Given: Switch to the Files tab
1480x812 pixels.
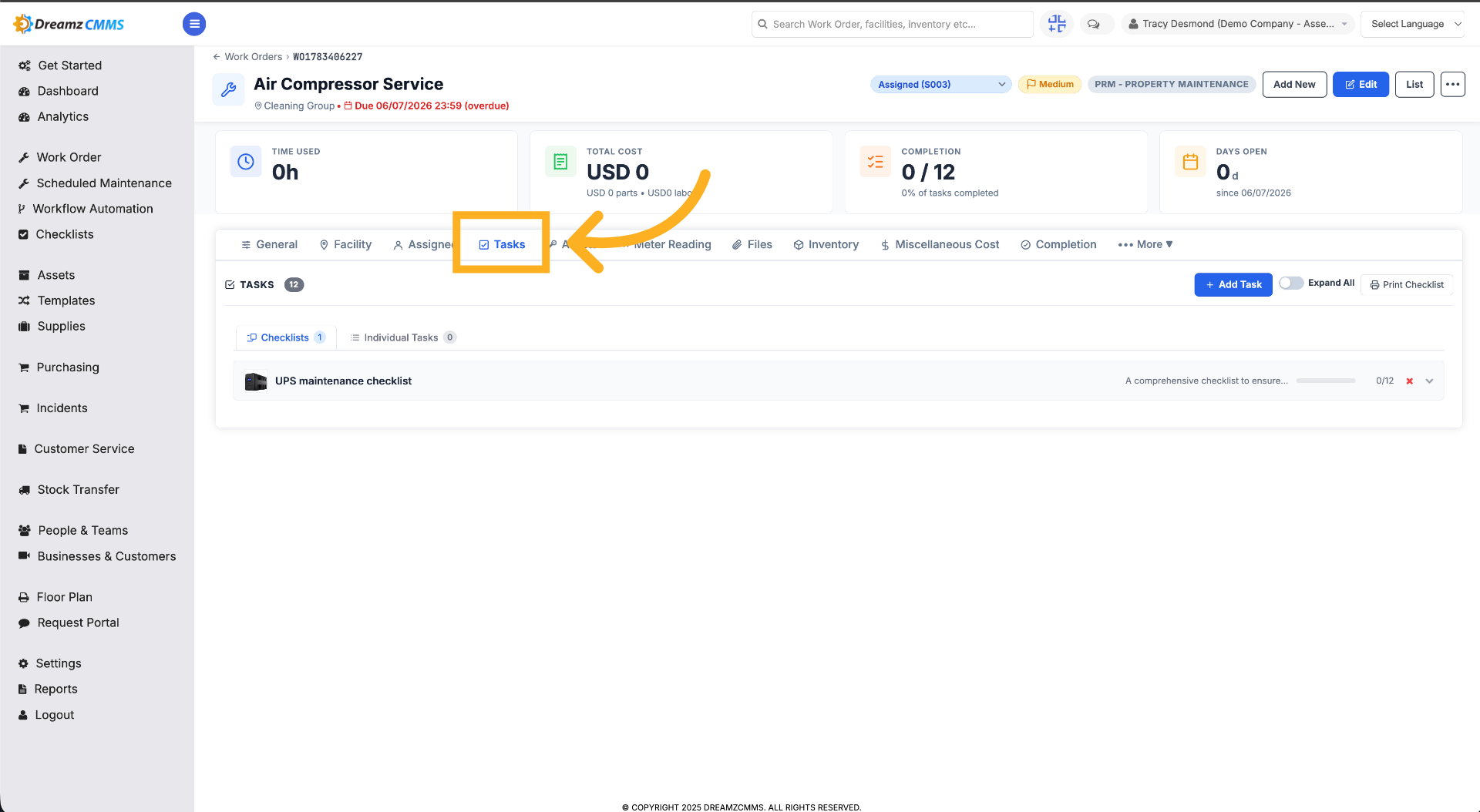Looking at the screenshot, I should 752,244.
